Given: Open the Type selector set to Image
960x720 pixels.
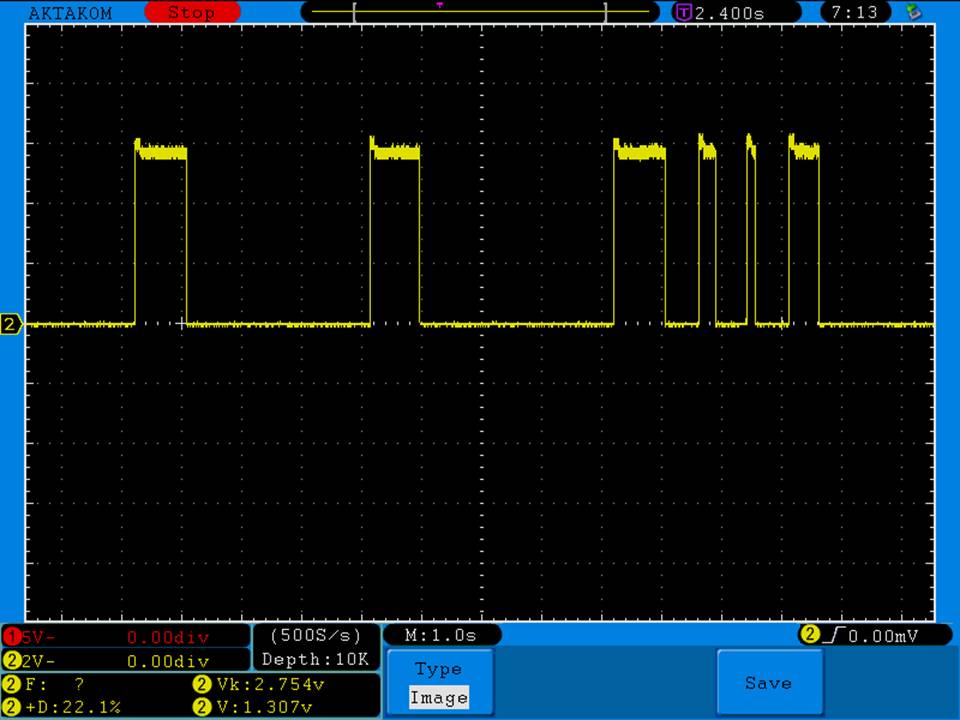Looking at the screenshot, I should 439,684.
